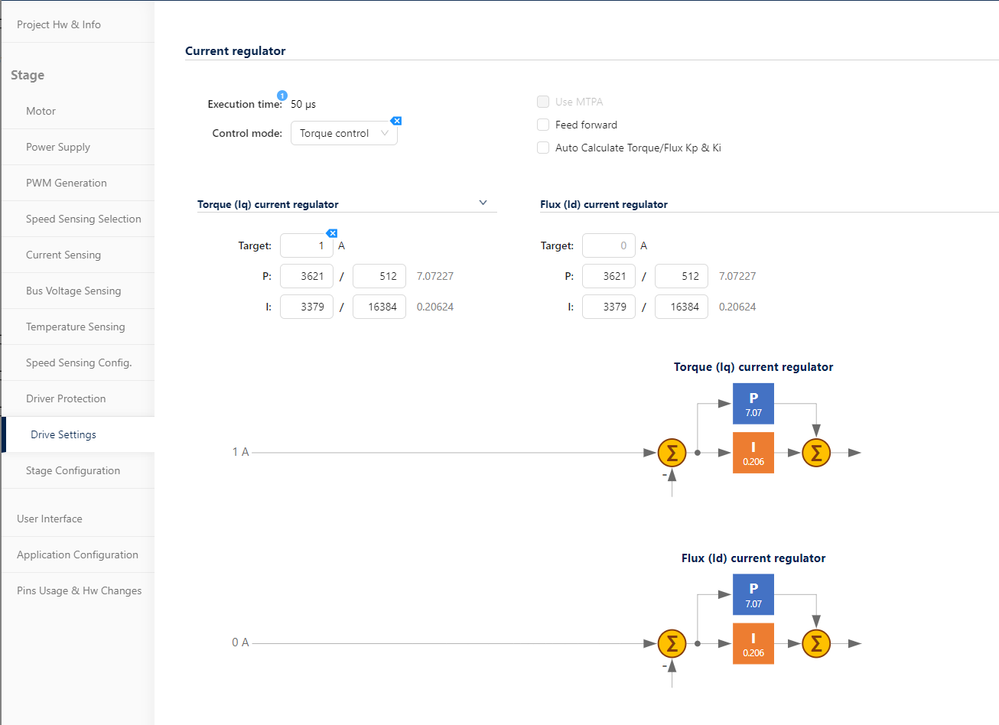Enable the Feed forward checkbox
This screenshot has height=725, width=999.
[543, 125]
